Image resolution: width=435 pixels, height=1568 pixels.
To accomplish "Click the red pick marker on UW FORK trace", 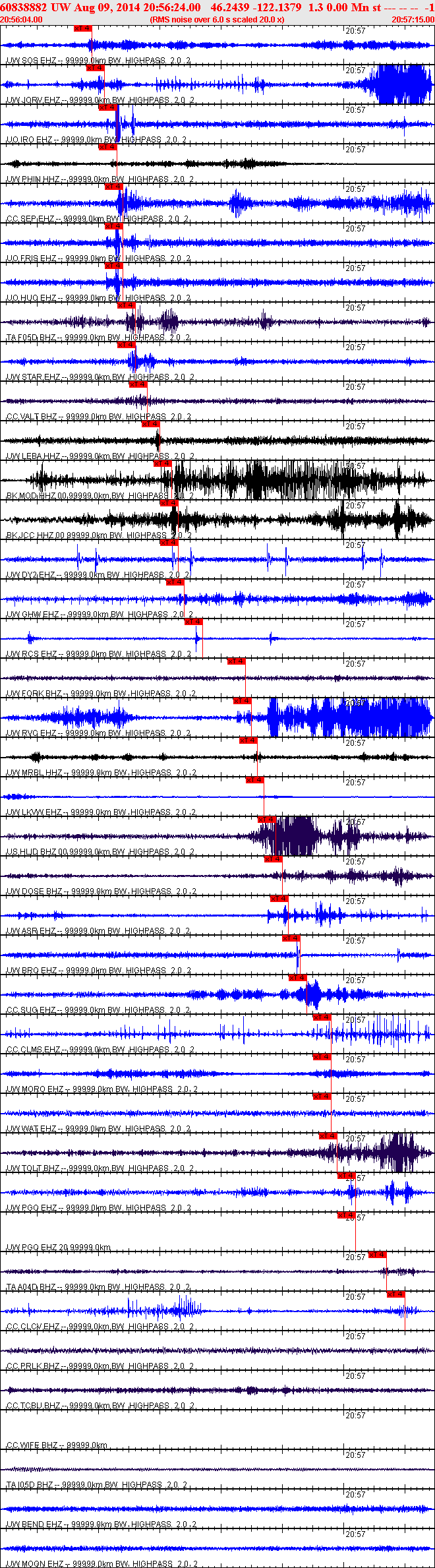I will coord(236,661).
